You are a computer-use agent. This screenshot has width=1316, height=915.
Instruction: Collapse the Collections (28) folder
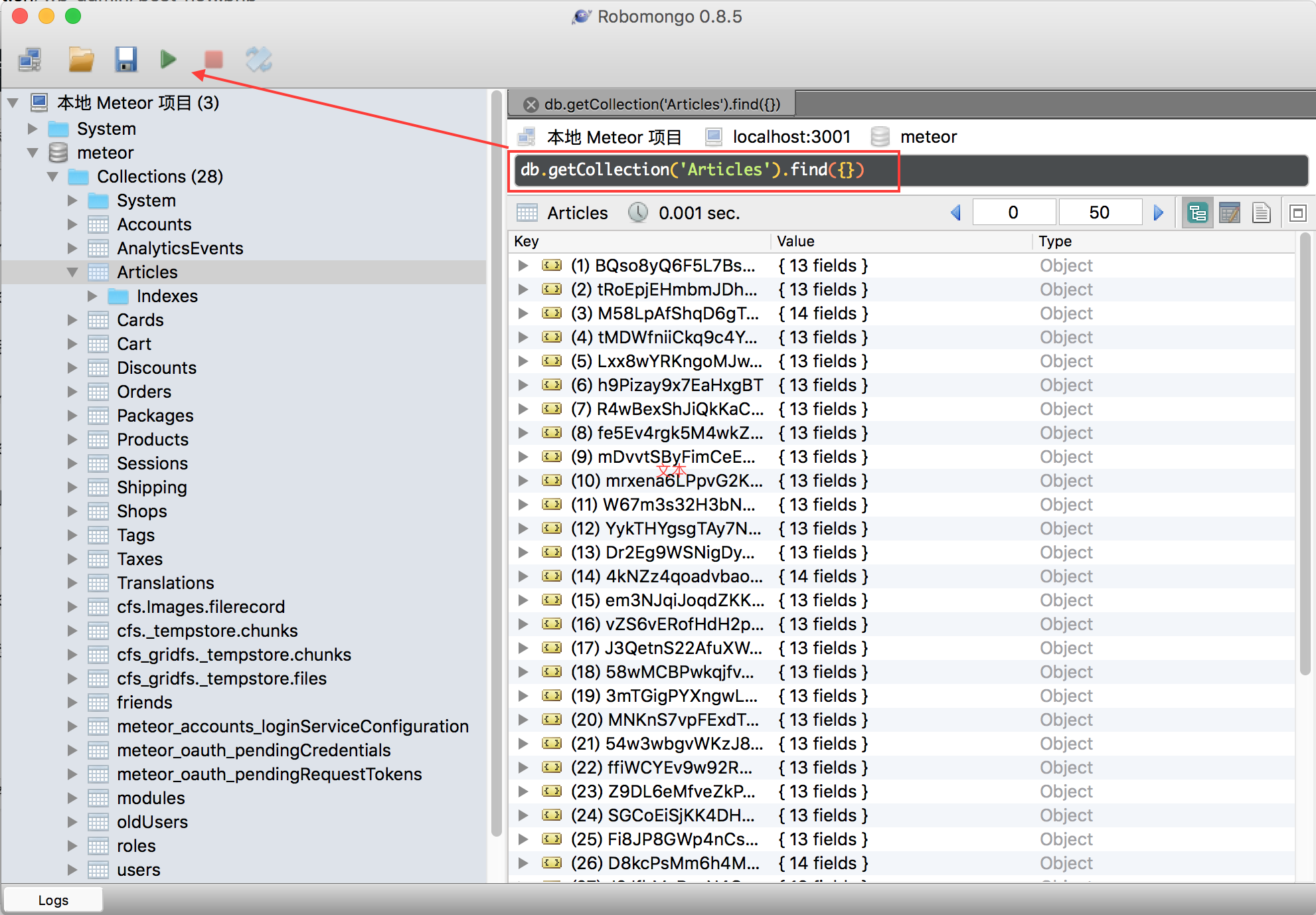[52, 177]
